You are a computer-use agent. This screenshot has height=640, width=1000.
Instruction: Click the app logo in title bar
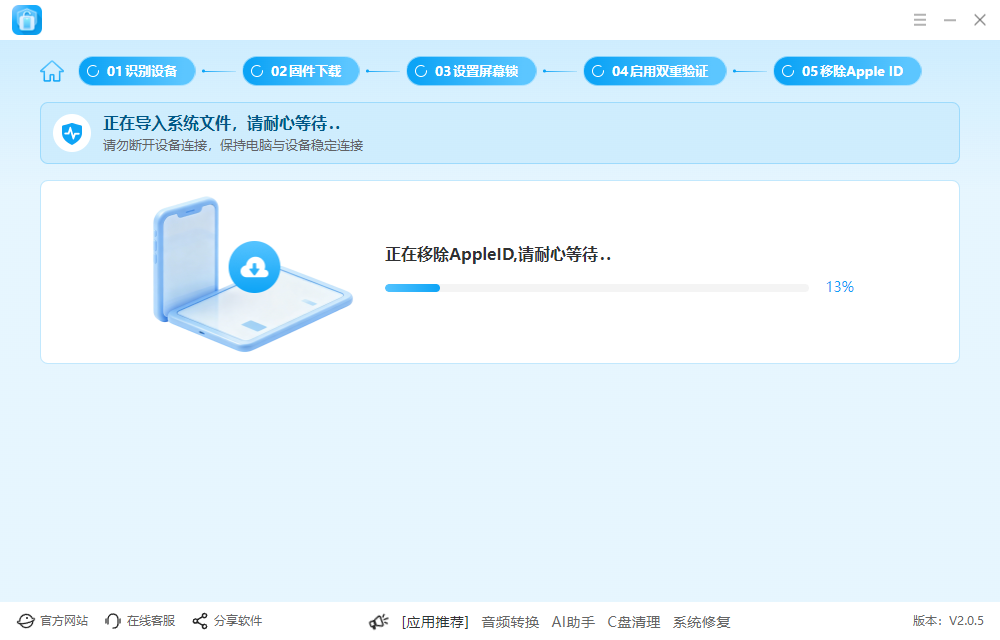27,20
